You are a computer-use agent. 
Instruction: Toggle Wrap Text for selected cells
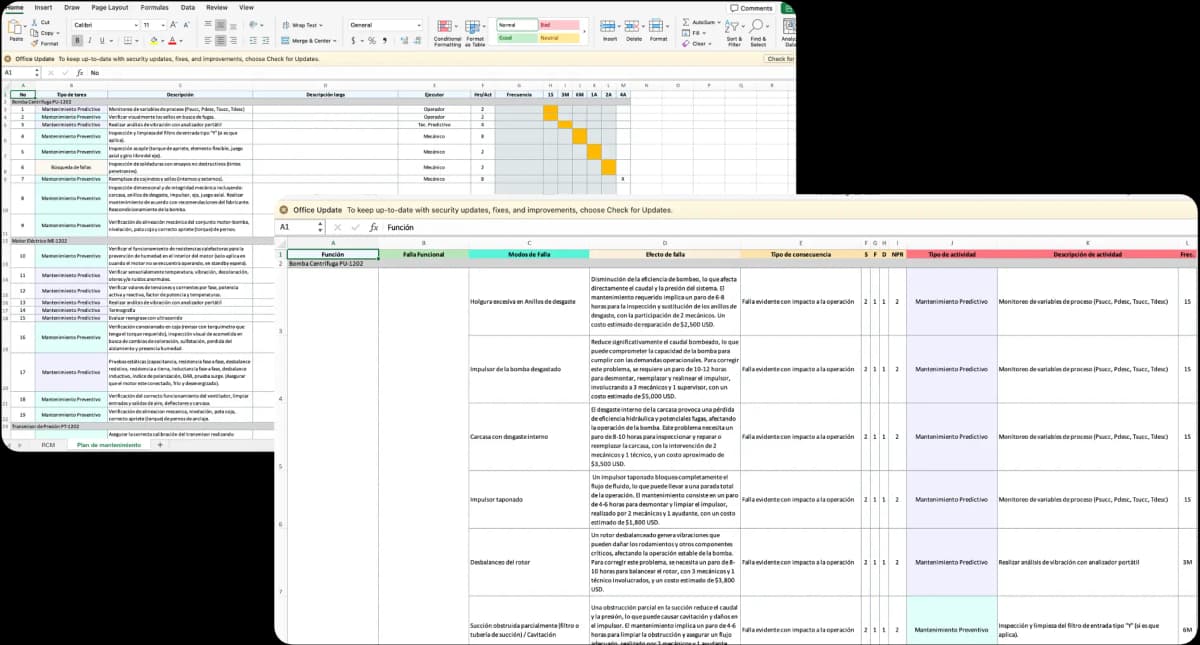pos(300,24)
